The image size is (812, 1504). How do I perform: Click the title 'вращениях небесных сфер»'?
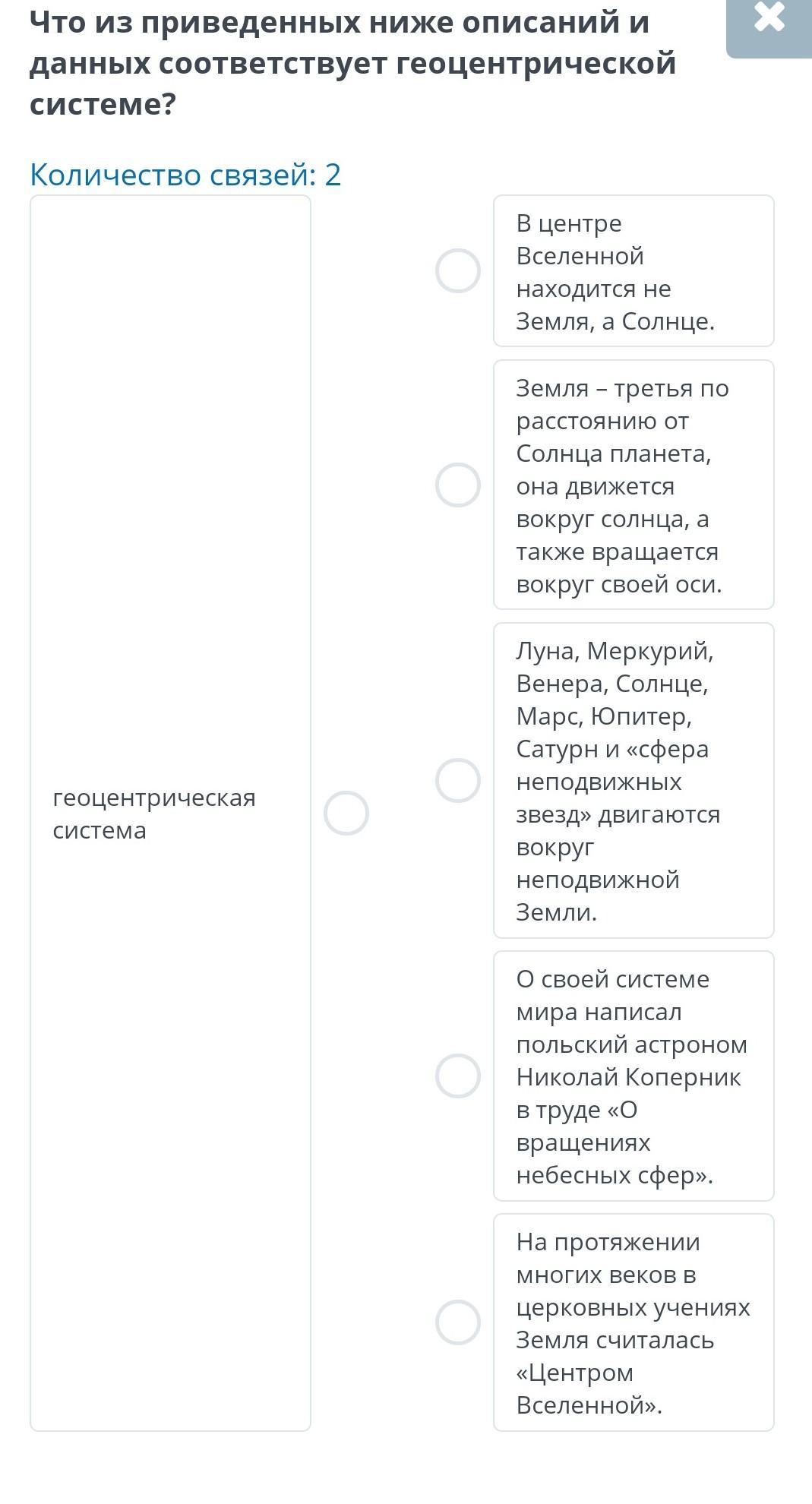[615, 1158]
